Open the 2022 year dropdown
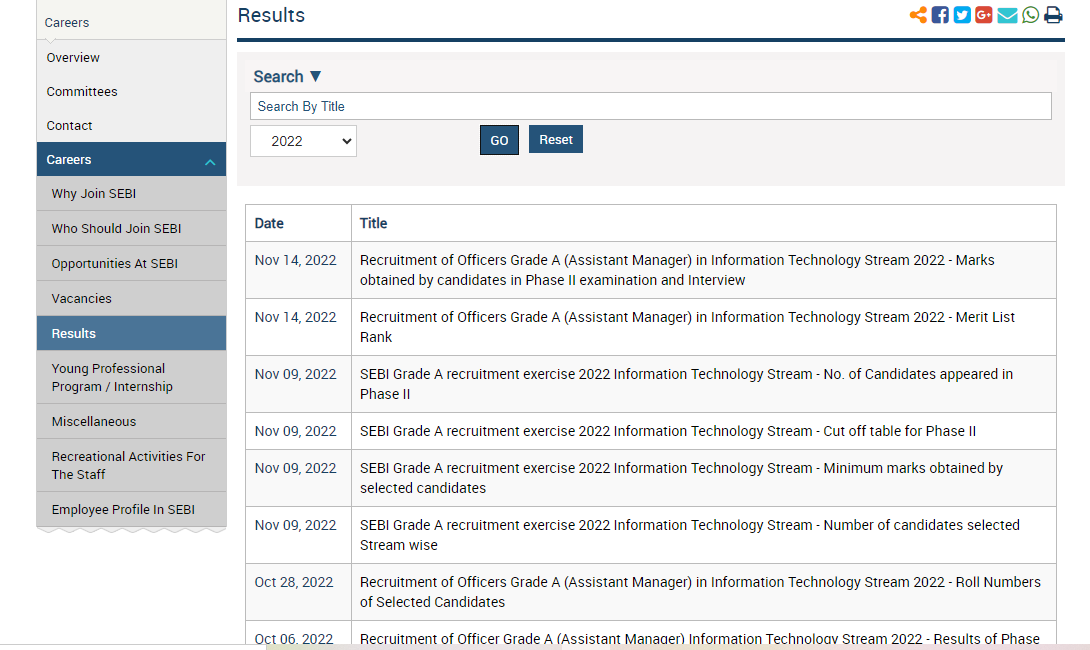 (303, 141)
